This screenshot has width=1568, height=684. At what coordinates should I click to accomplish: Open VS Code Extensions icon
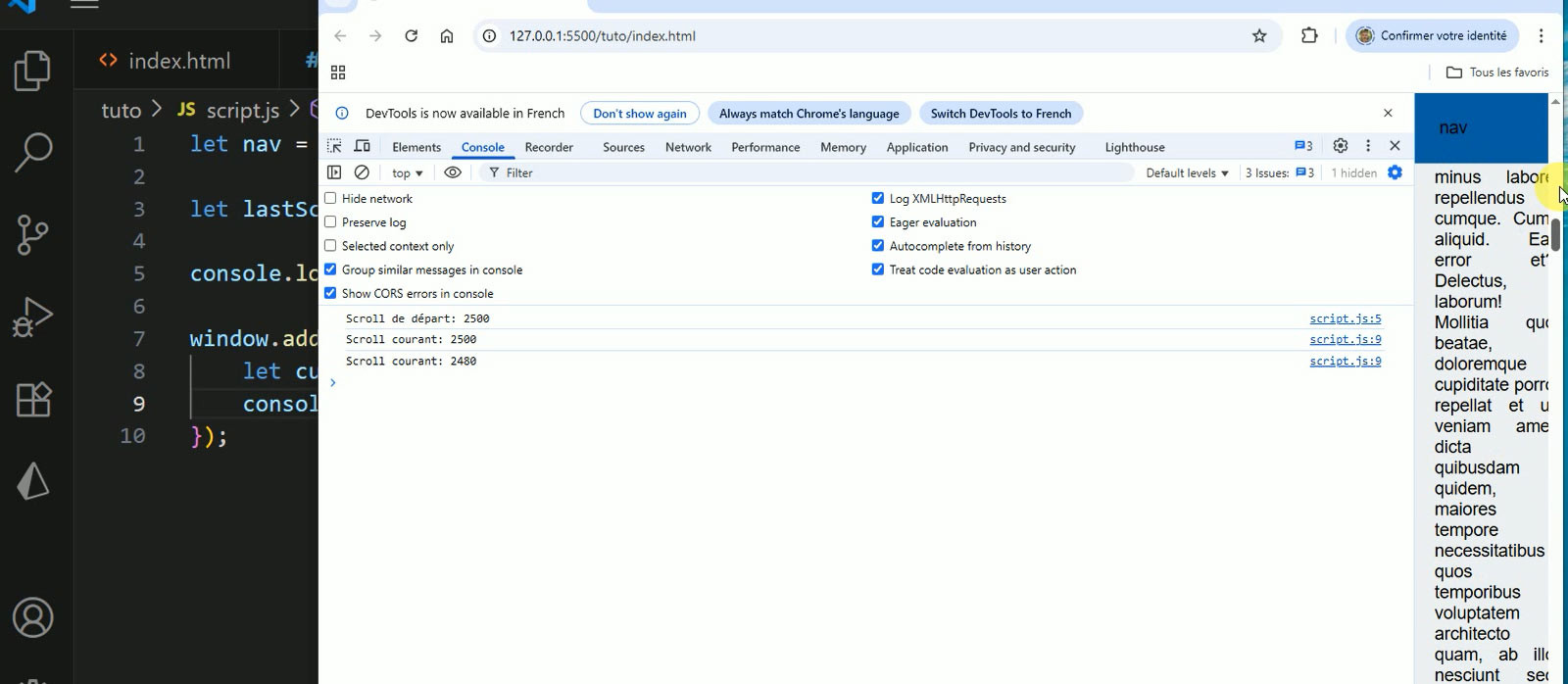click(33, 399)
